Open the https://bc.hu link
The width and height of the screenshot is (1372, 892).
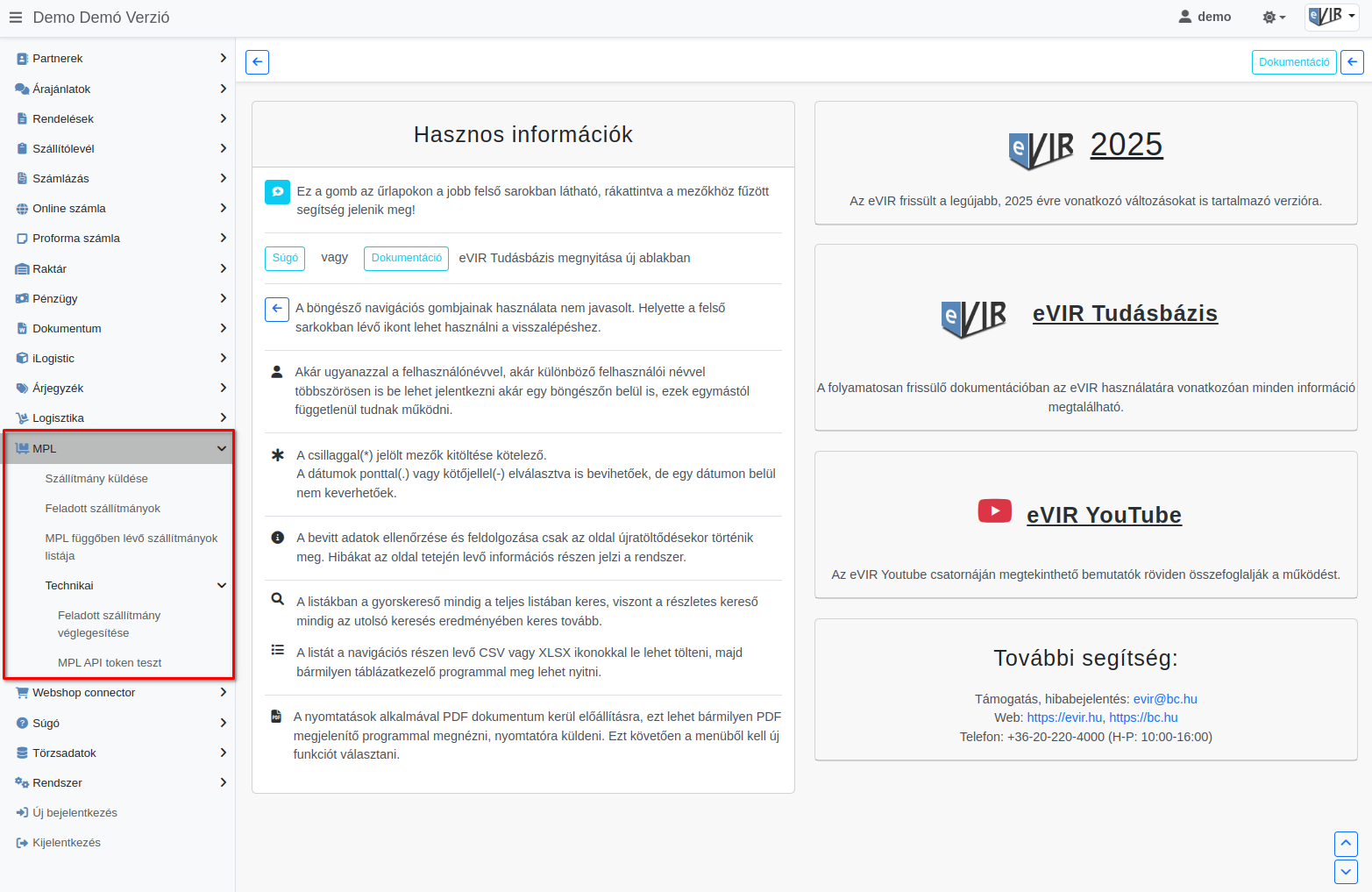coord(1143,717)
